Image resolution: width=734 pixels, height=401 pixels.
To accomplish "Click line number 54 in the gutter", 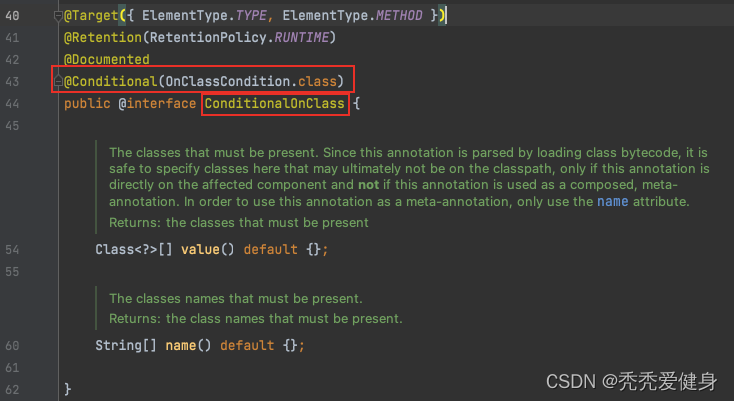I will (12, 250).
